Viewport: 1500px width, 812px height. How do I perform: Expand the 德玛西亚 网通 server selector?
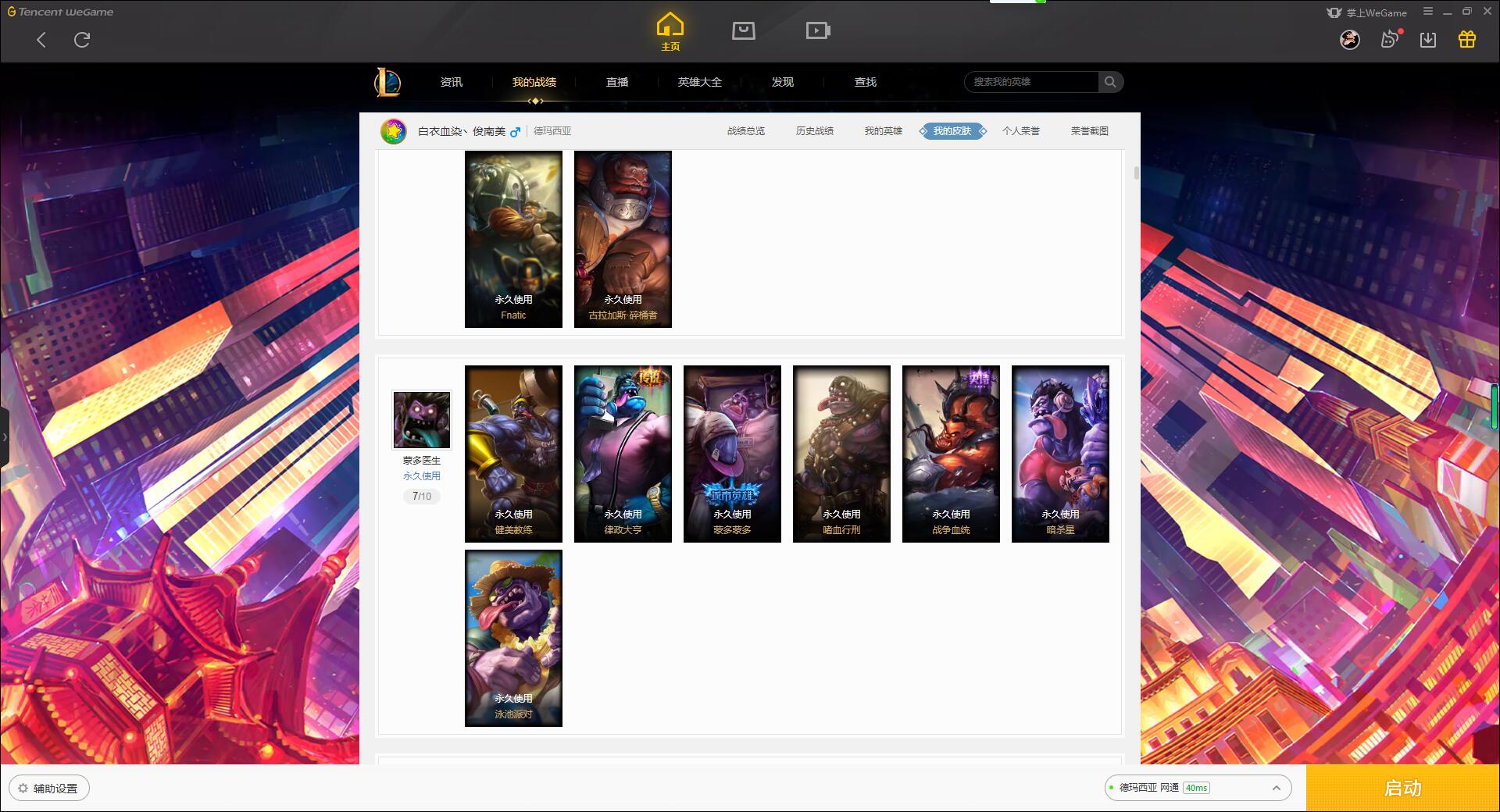[1198, 788]
